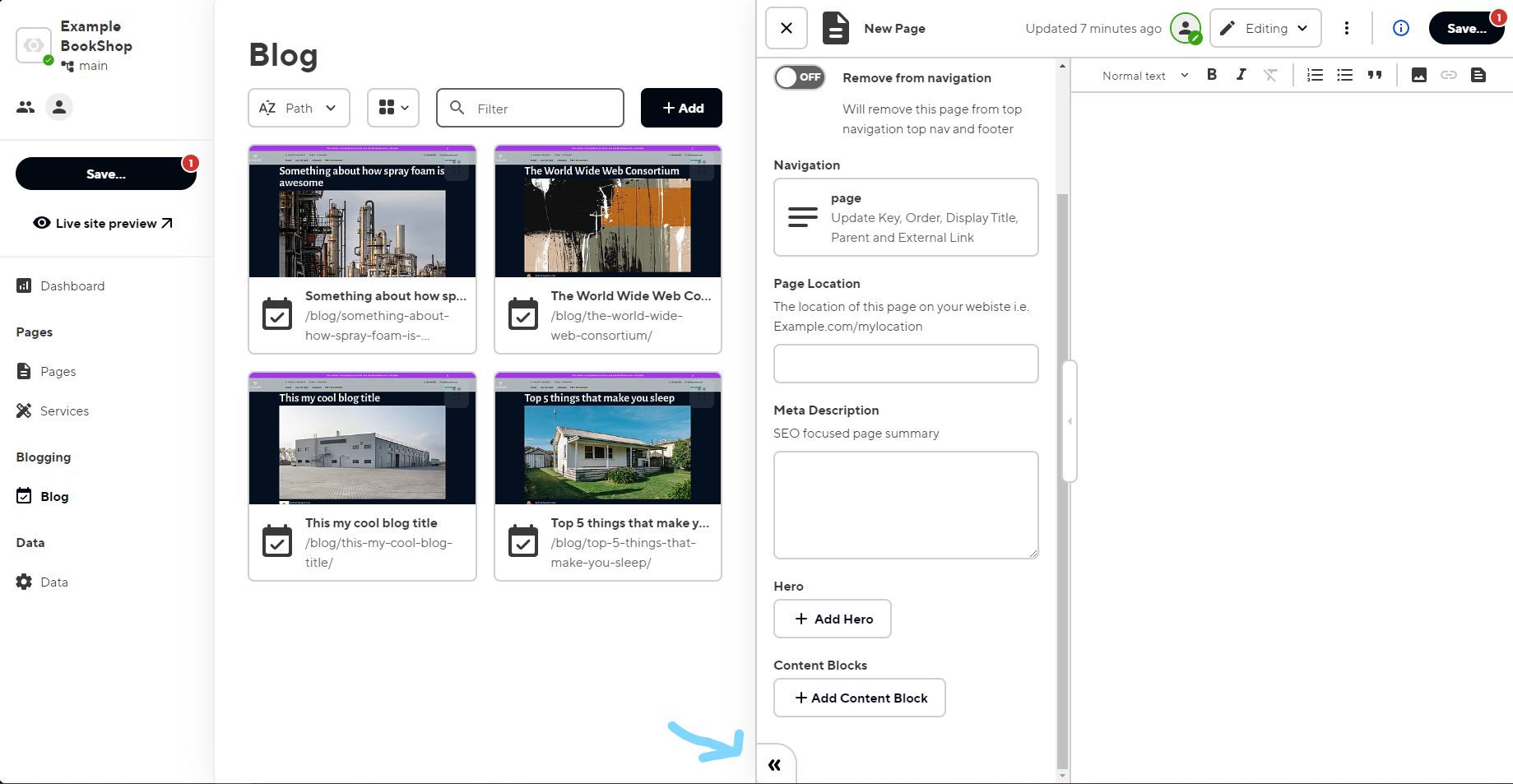Open the three-dot more options menu
This screenshot has width=1513, height=784.
(1346, 28)
